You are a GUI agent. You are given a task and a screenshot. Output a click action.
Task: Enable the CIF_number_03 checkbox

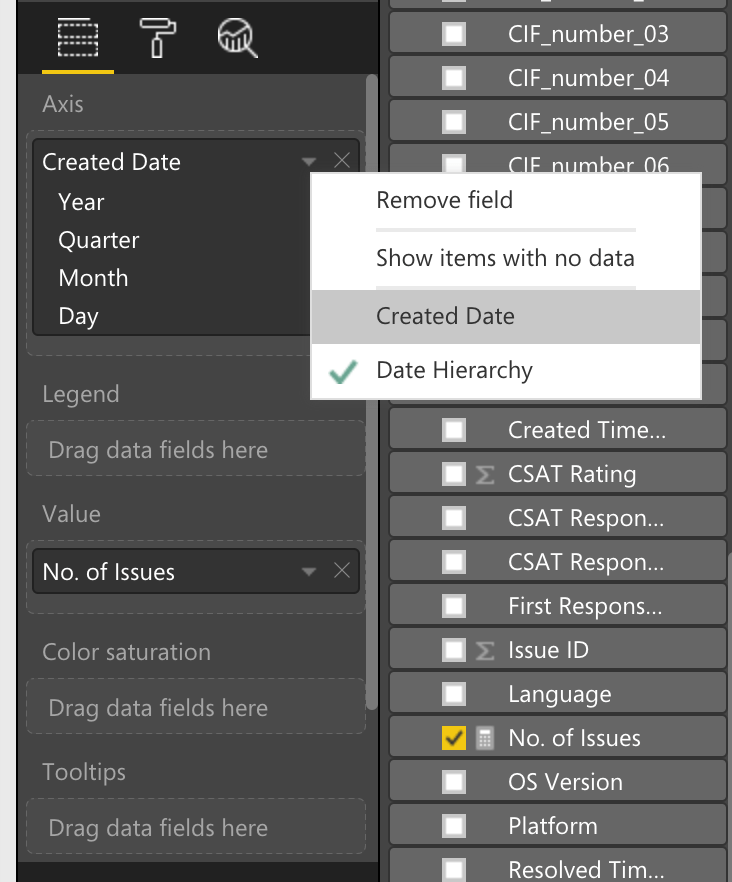tap(454, 35)
